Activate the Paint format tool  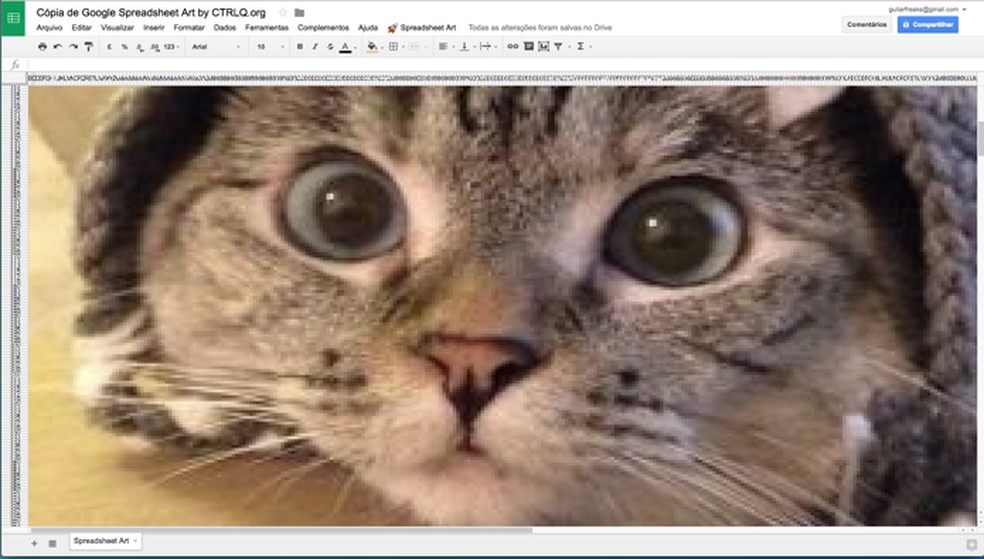point(88,46)
